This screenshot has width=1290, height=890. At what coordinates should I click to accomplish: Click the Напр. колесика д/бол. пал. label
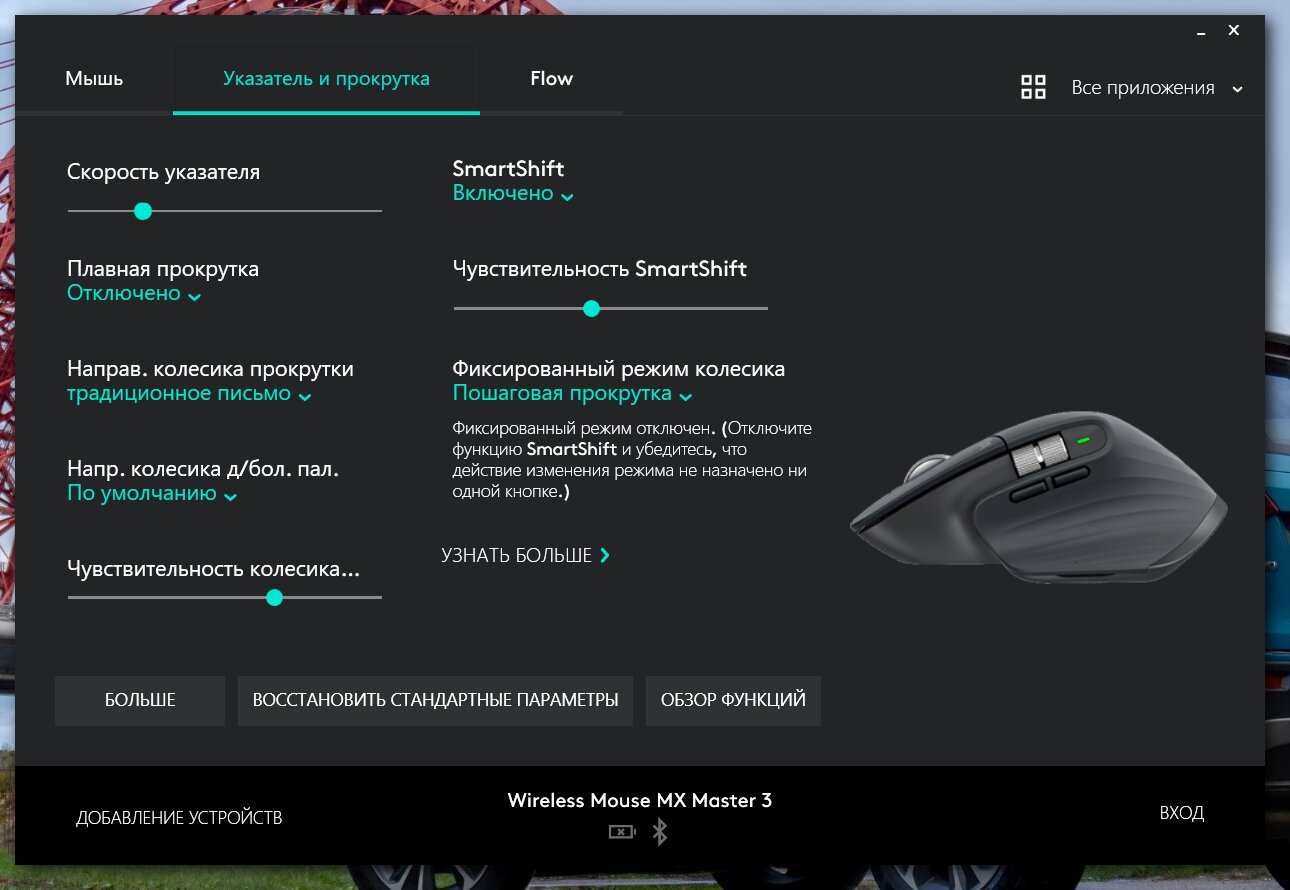tap(203, 469)
